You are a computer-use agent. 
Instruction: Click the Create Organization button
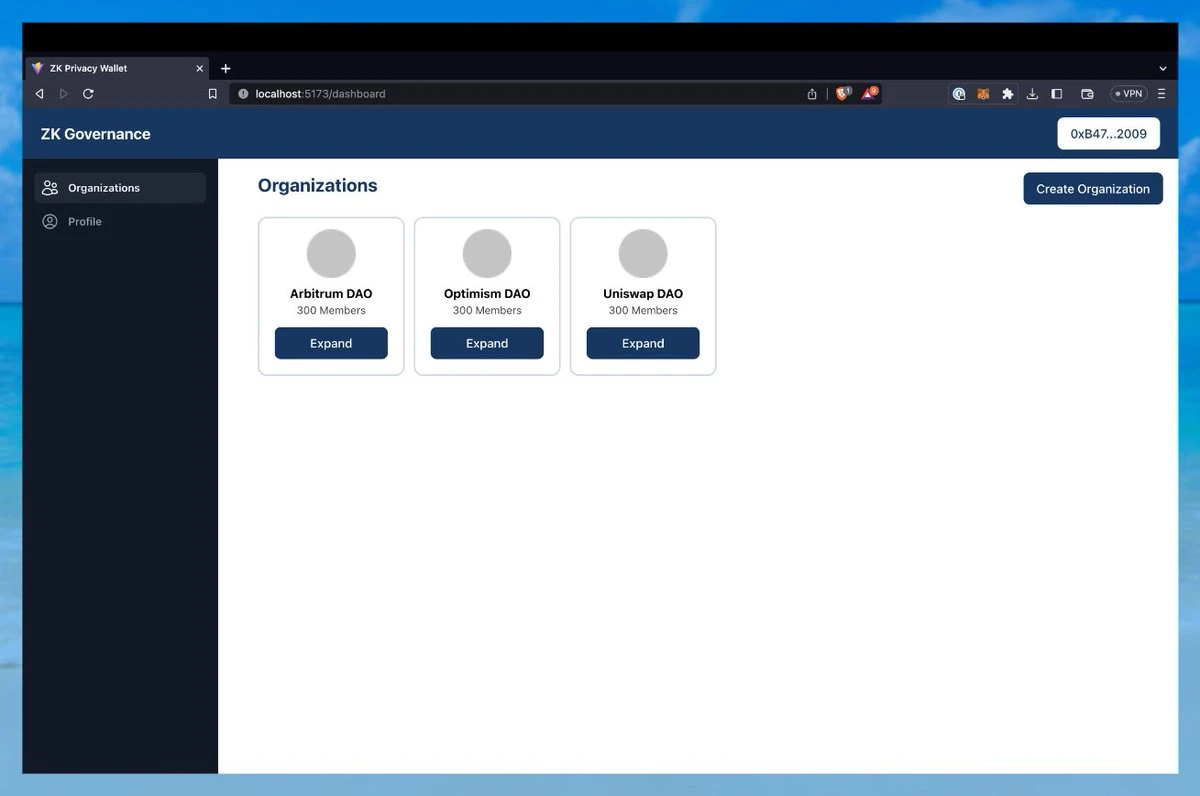tap(1093, 189)
